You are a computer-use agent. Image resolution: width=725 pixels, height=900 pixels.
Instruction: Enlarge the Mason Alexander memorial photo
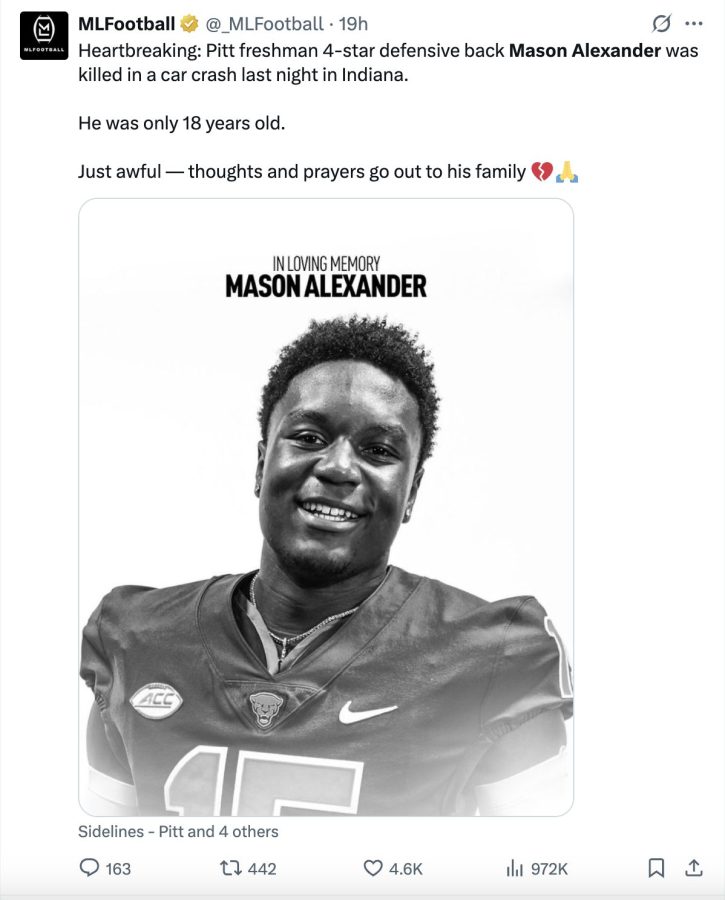coord(326,507)
